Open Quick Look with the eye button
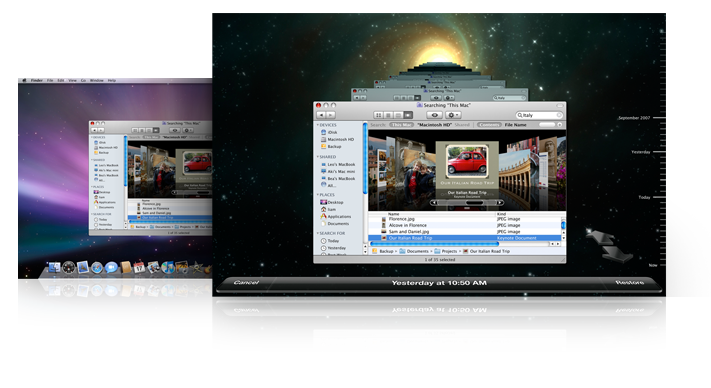Viewport: 711px width, 388px height. (x=434, y=115)
